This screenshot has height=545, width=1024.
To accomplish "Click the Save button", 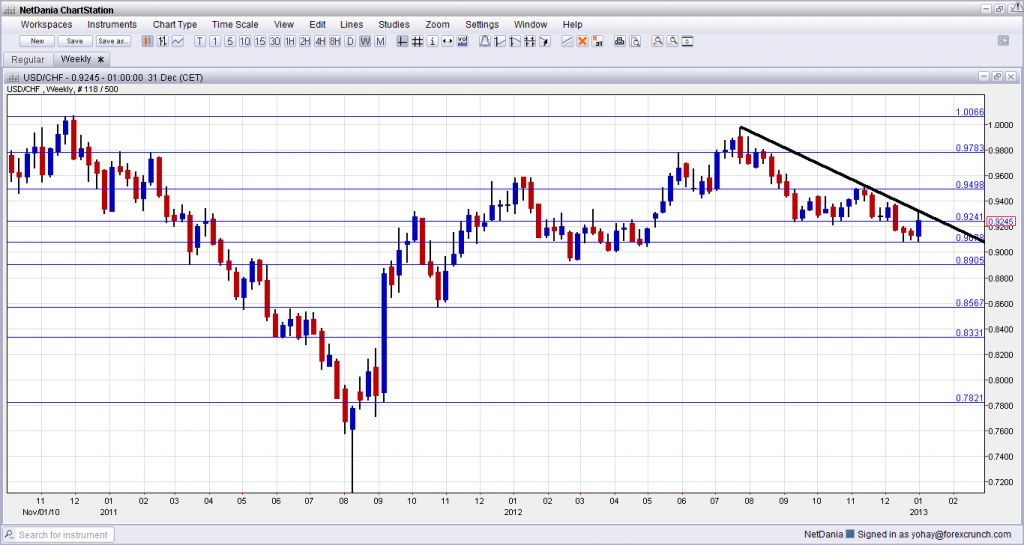I will pyautogui.click(x=75, y=41).
